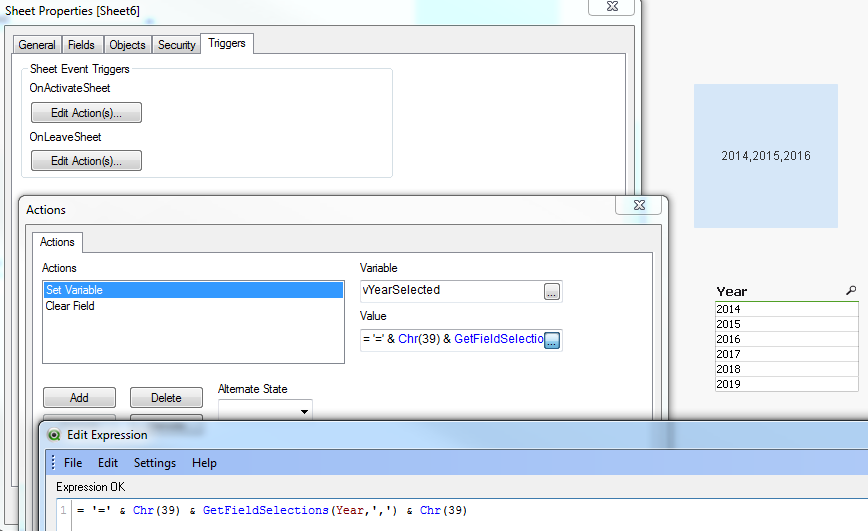Select 2015 in the Year list box
Viewport: 868px width, 531px height.
pyautogui.click(x=787, y=324)
